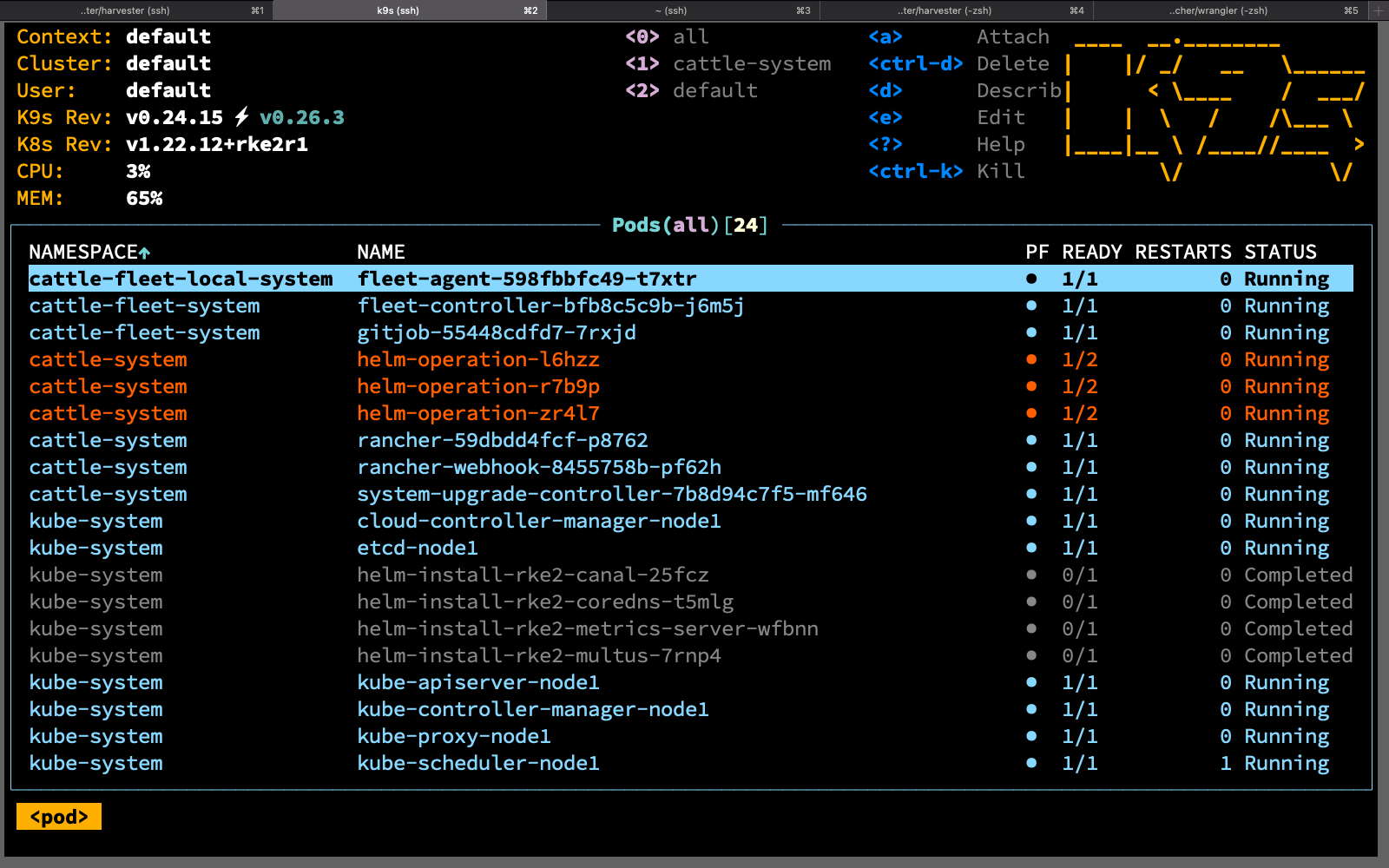
Task: Select the helm-operation-zr4l7 pod
Action: click(478, 413)
